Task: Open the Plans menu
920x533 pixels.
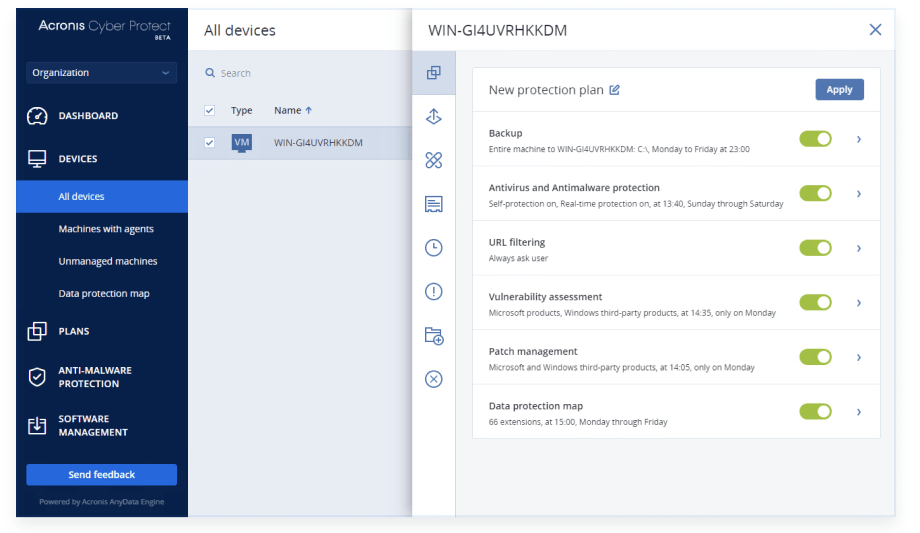Action: (x=74, y=331)
